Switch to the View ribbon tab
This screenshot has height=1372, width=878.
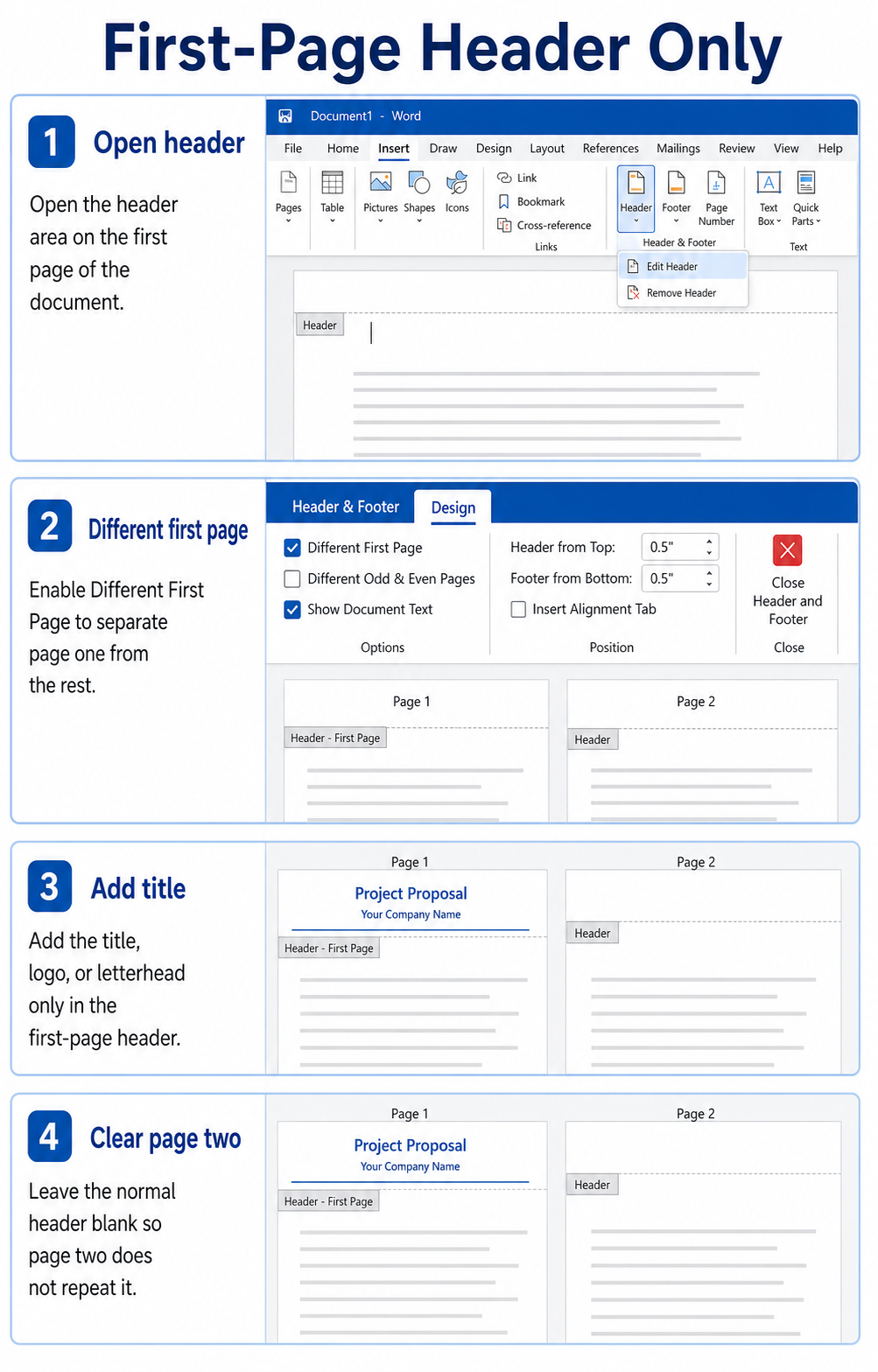click(786, 149)
